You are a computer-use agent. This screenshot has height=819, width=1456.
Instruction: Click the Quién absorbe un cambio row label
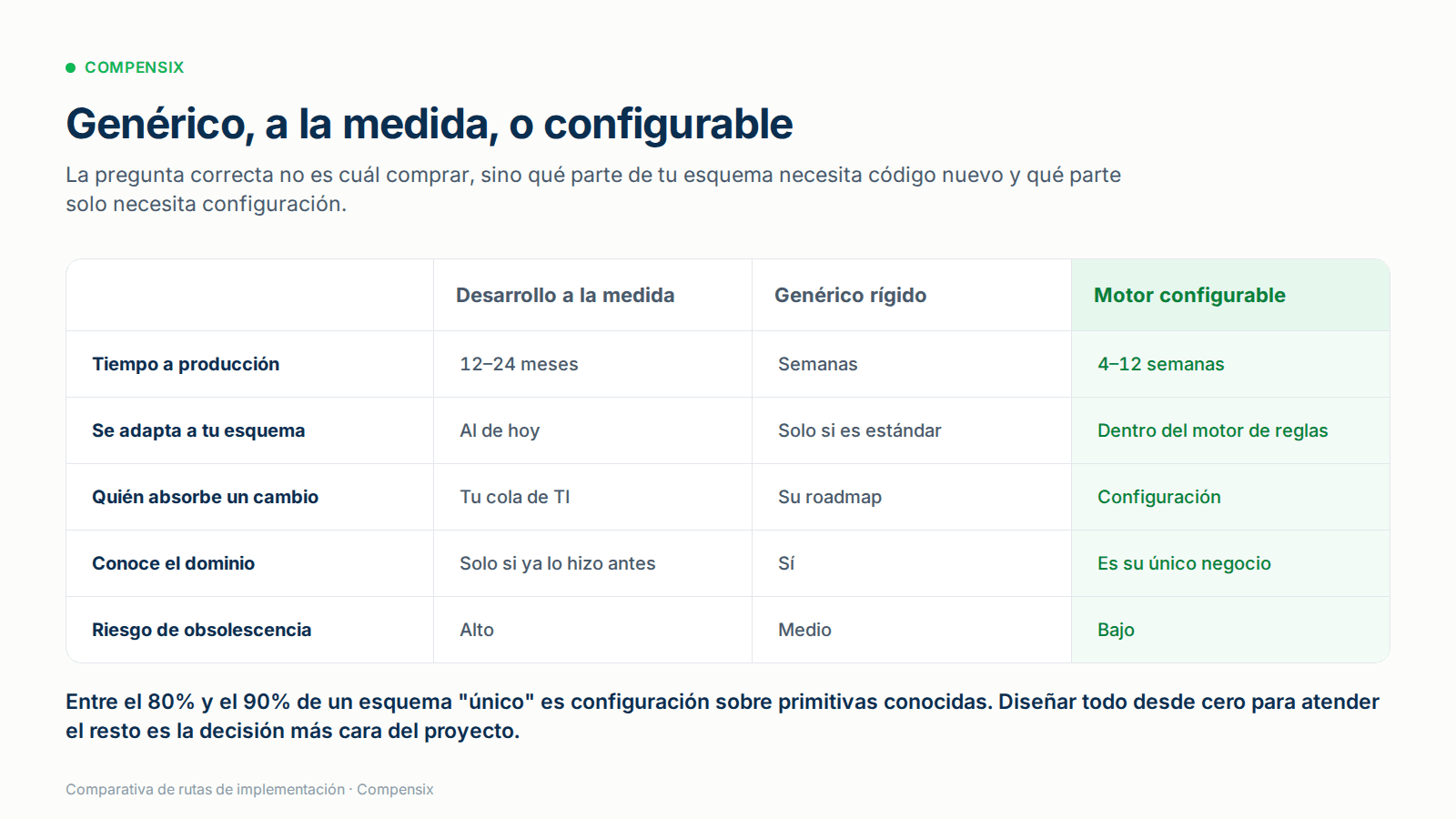coord(205,497)
